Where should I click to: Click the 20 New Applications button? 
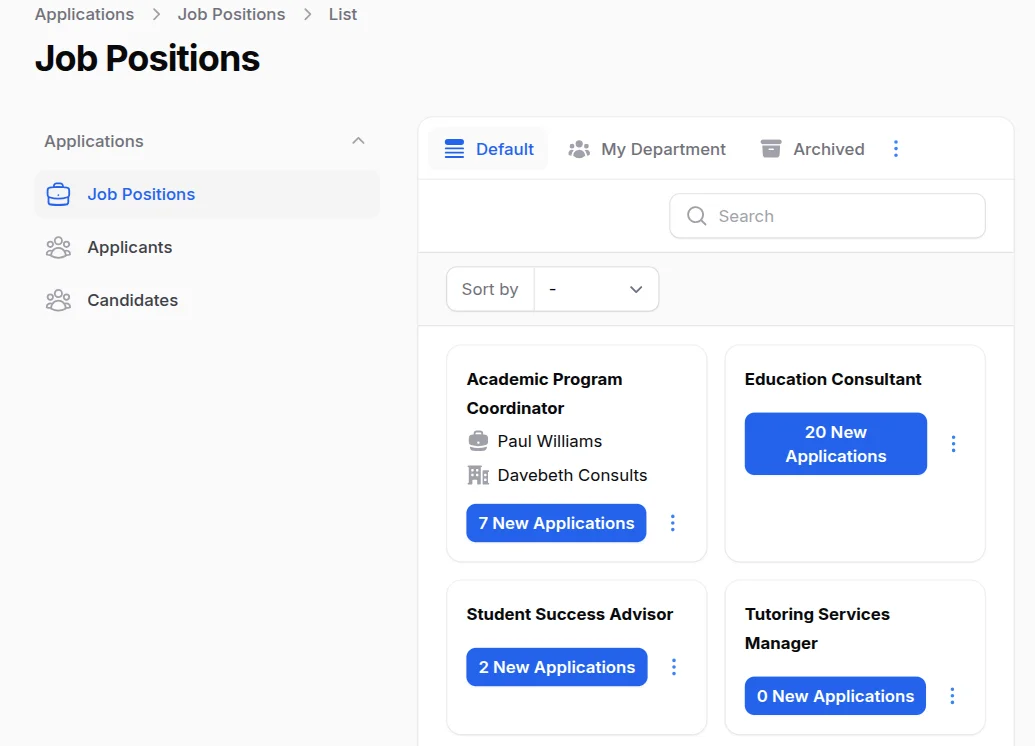point(836,444)
